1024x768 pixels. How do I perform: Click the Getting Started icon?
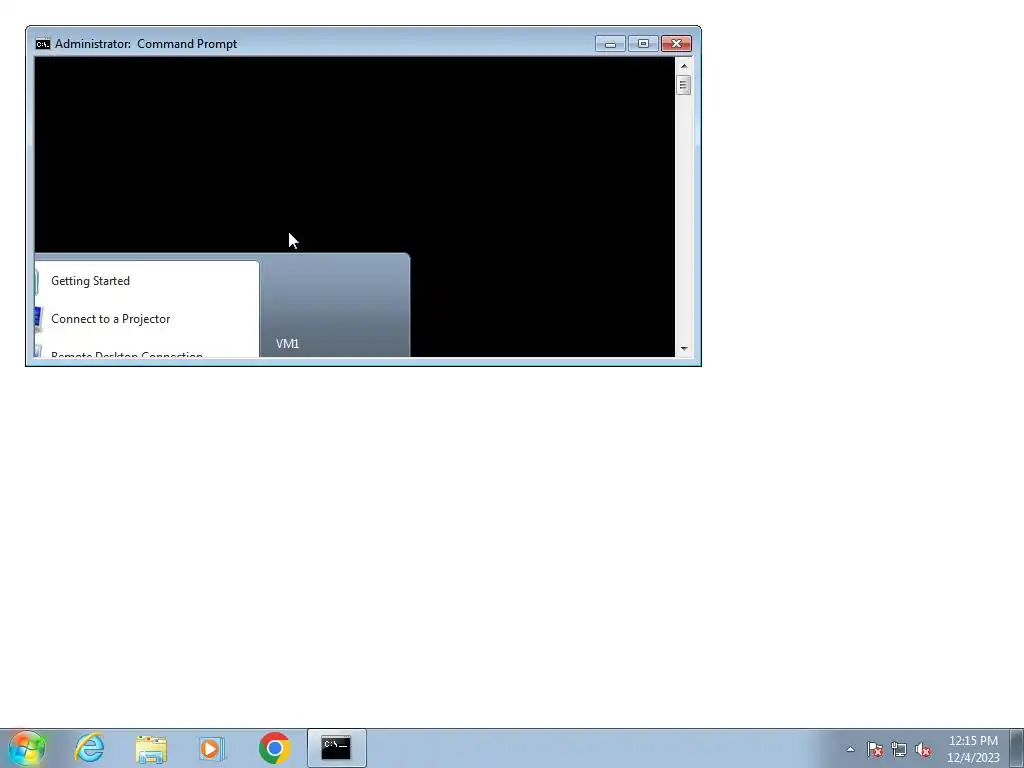point(39,281)
